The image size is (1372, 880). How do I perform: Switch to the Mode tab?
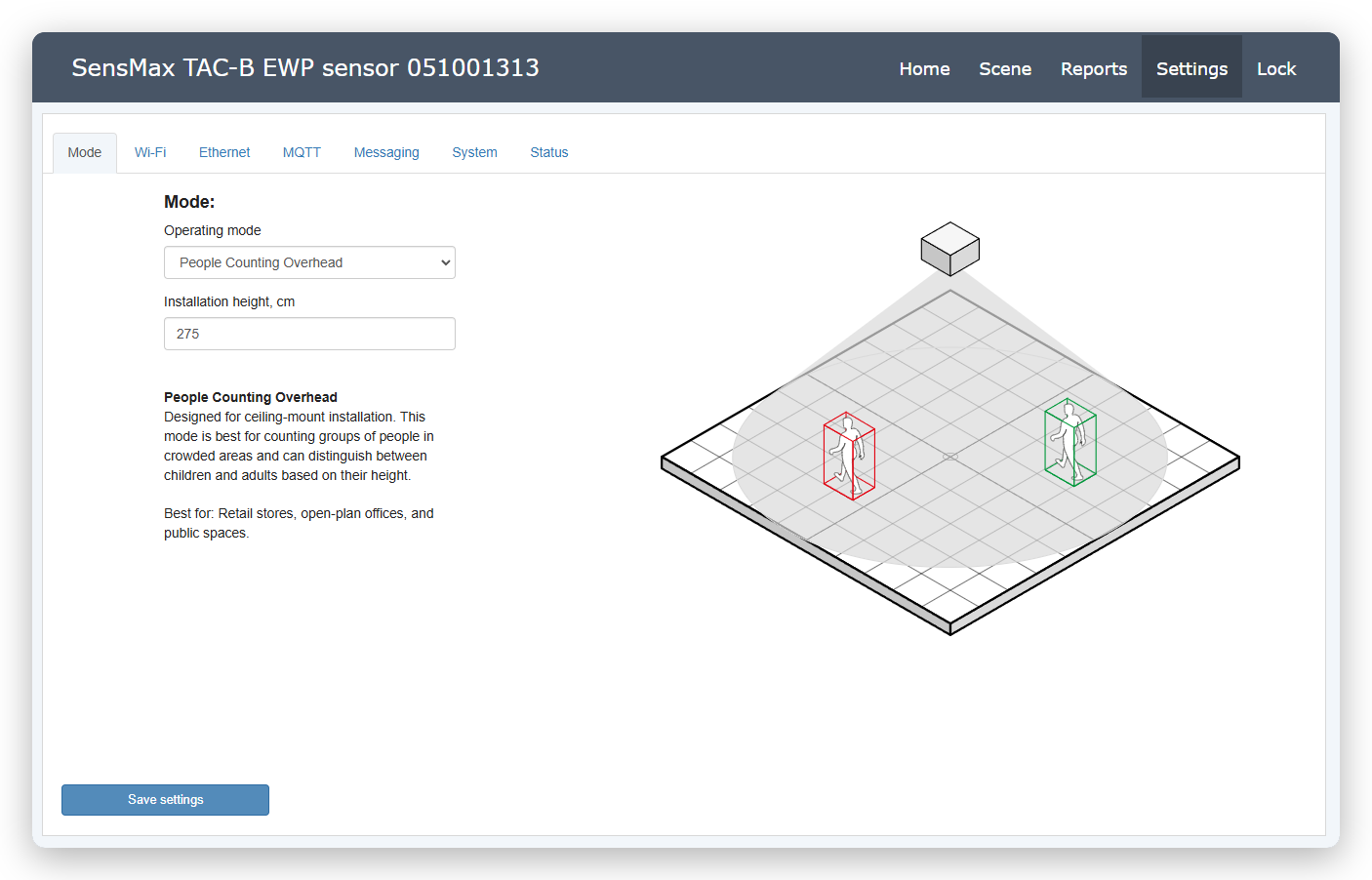point(85,152)
